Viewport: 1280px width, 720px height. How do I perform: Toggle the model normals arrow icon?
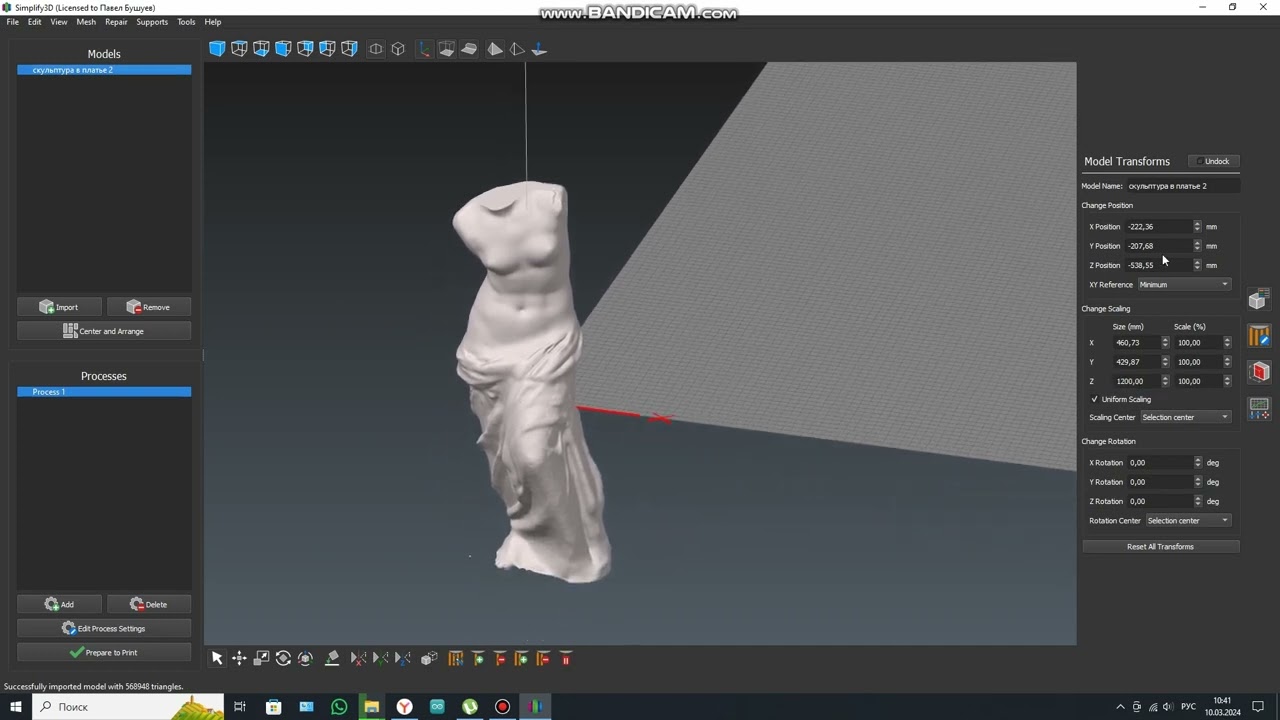[539, 49]
